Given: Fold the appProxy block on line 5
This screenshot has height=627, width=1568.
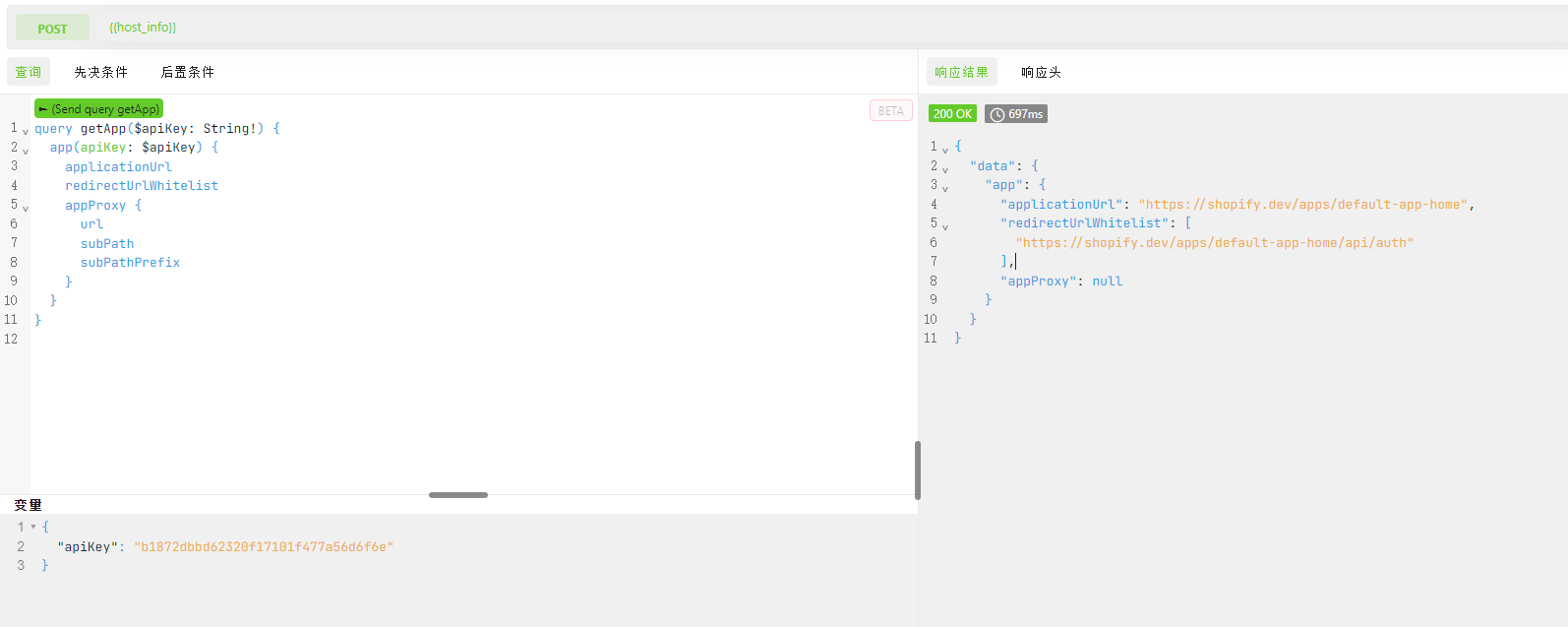Looking at the screenshot, I should pos(26,208).
